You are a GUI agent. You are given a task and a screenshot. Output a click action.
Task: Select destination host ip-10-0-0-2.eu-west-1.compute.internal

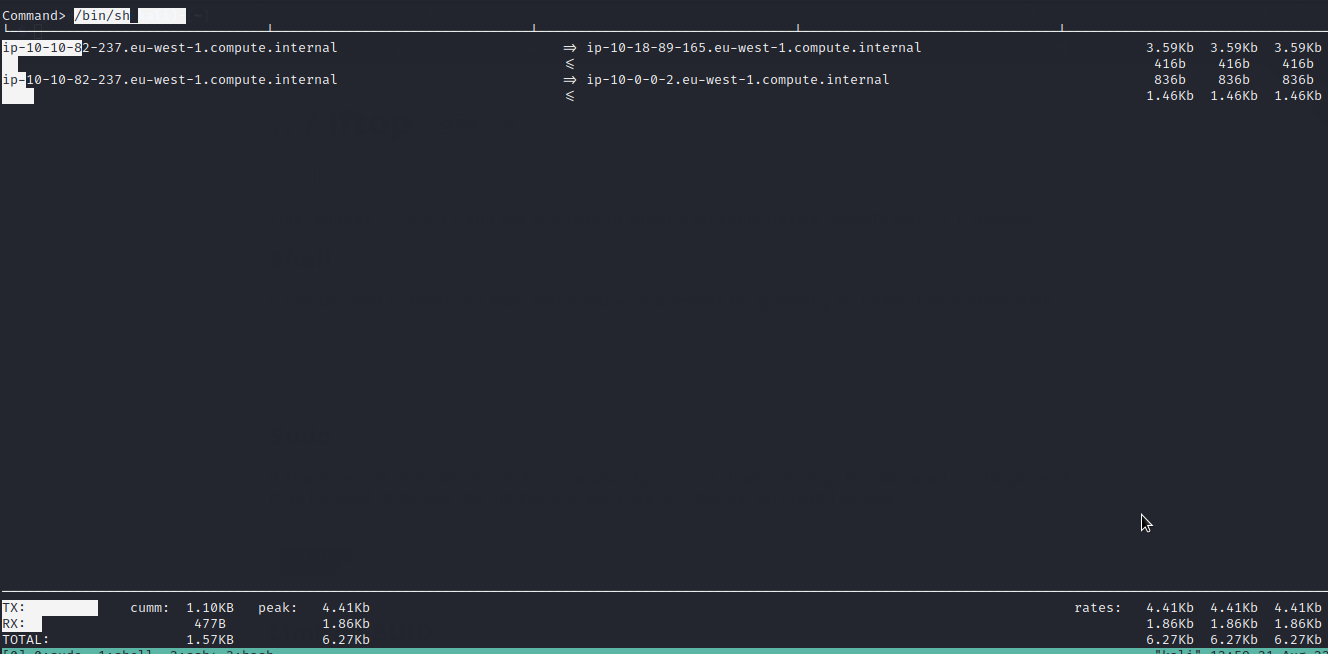738,80
